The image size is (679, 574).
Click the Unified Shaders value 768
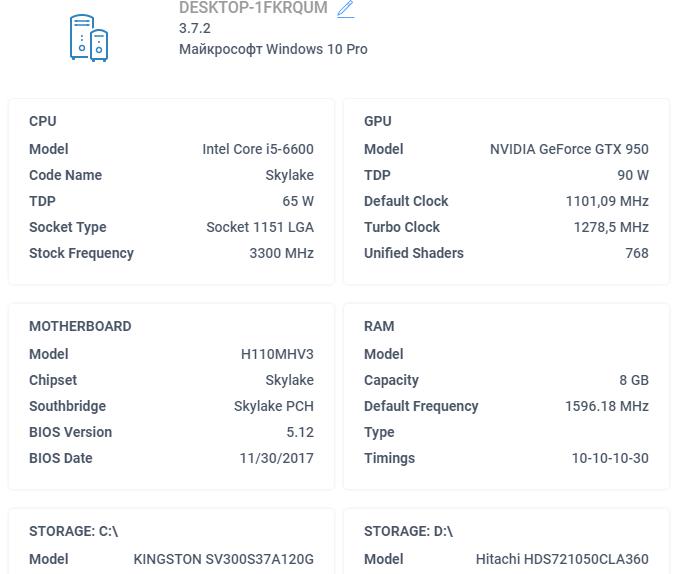click(637, 253)
